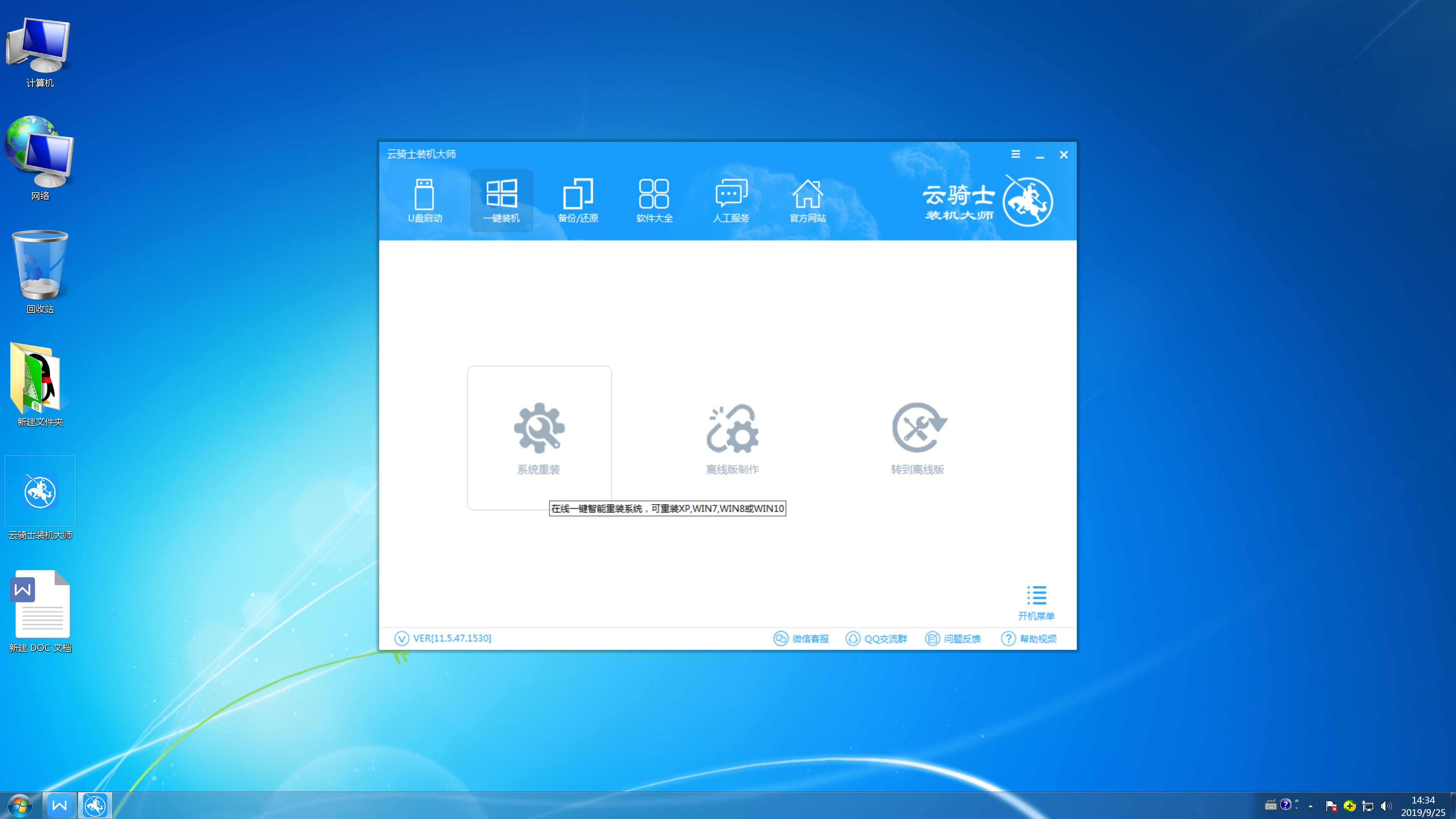
Task: Open the Windows Start menu
Action: [x=20, y=805]
